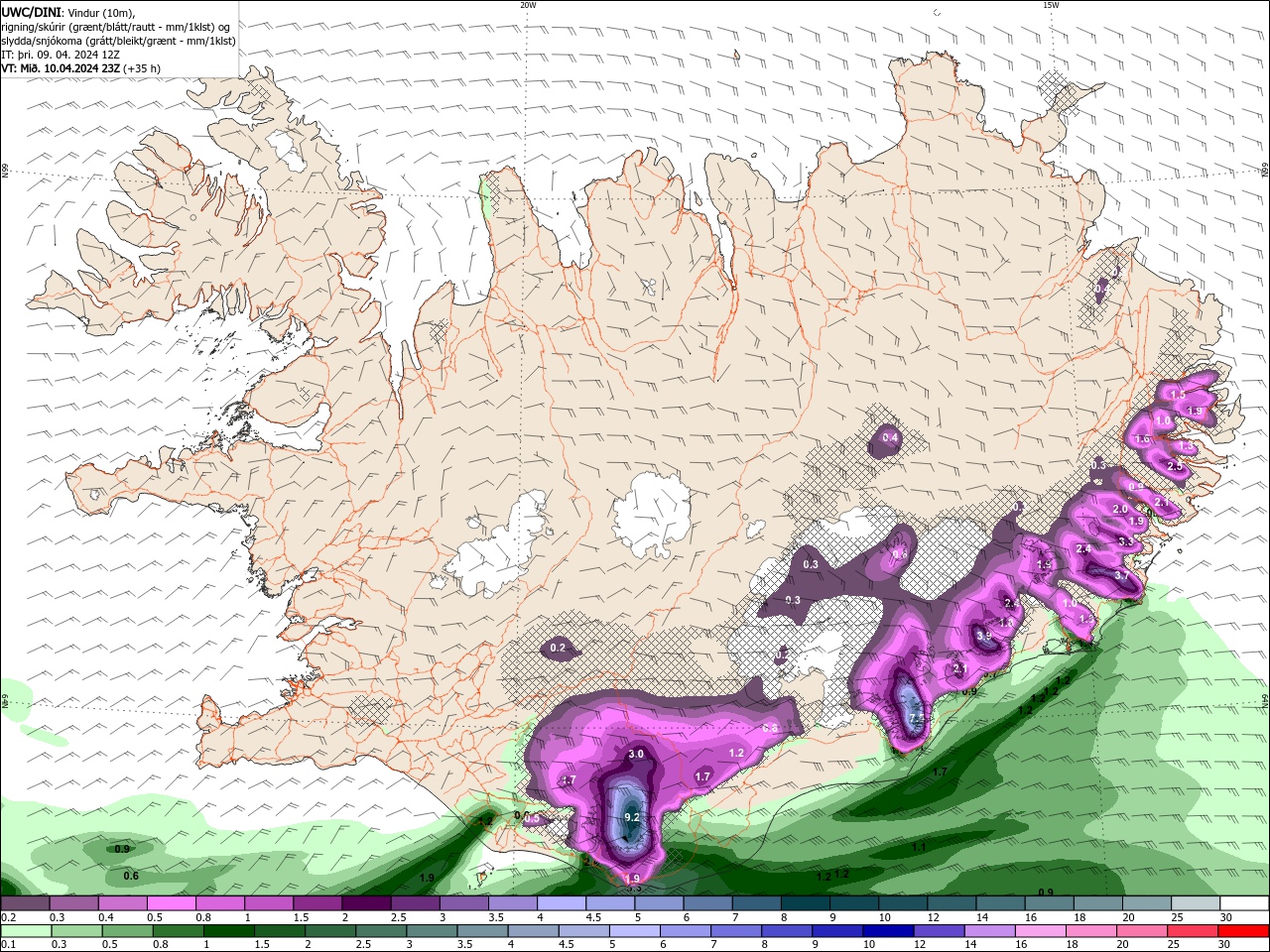This screenshot has width=1270, height=952.
Task: Click the 'IT: þri. 09. 04. 2024 12Z' line
Action: [x=61, y=55]
